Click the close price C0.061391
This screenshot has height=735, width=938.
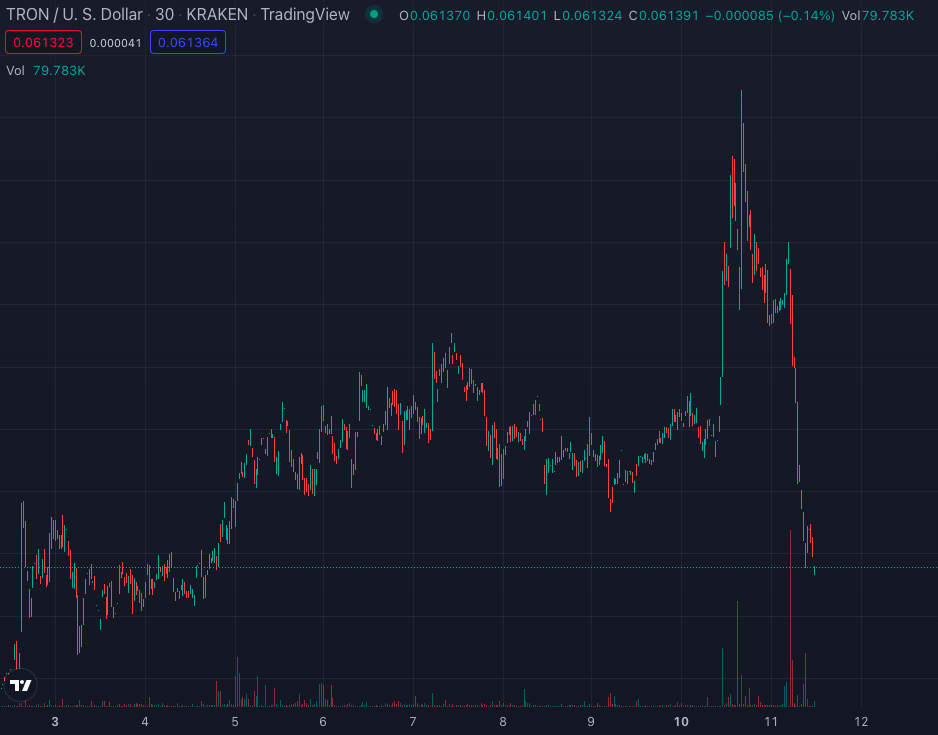[x=663, y=16]
